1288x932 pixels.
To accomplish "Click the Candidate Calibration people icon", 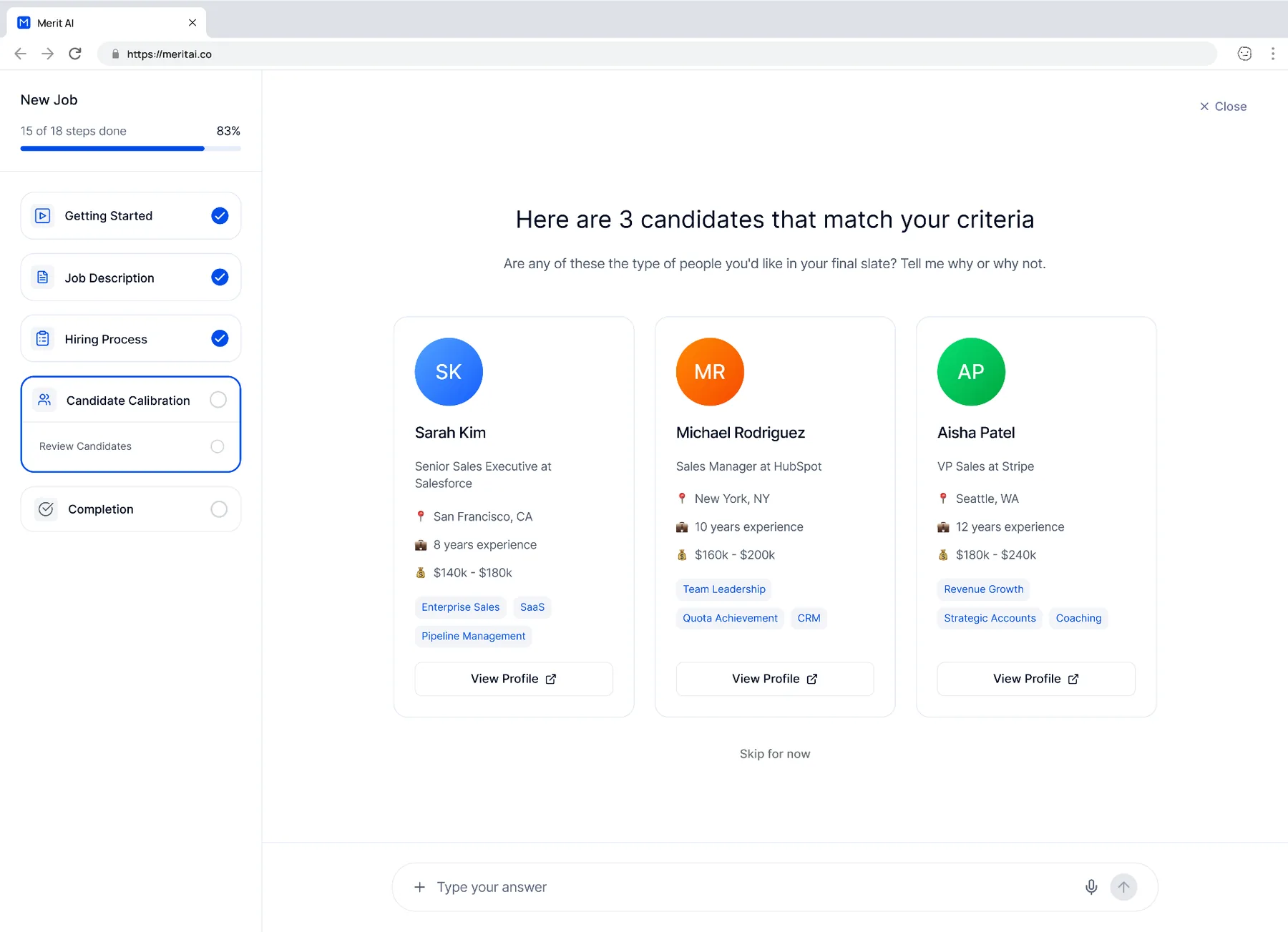I will [x=44, y=400].
